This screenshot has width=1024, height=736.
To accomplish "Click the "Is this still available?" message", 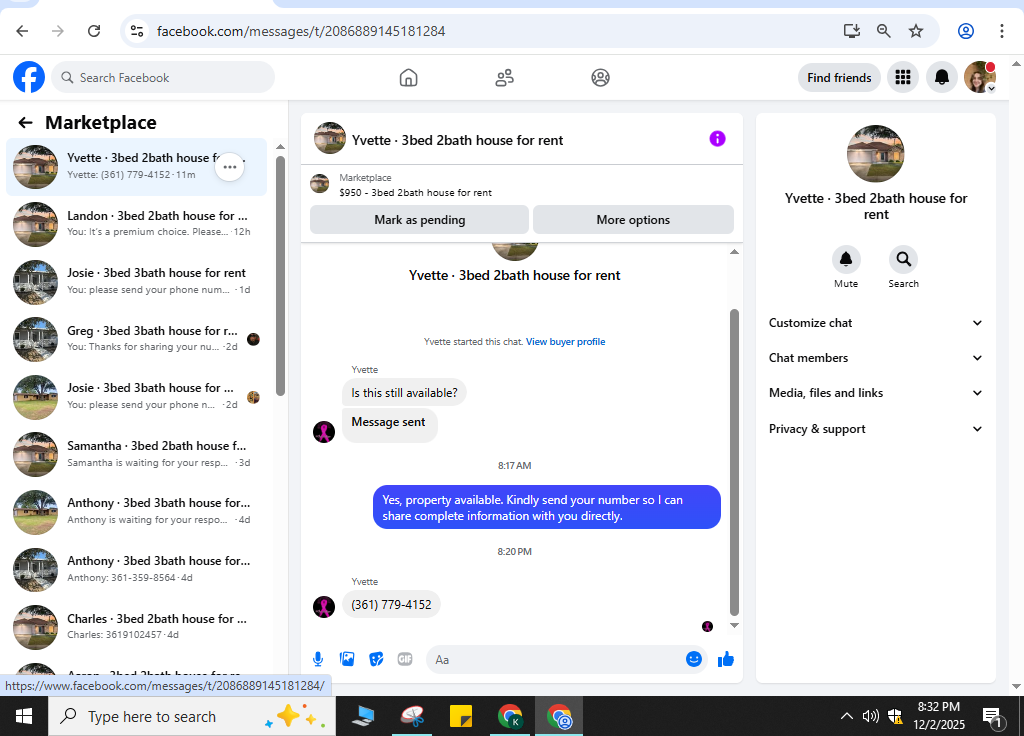I will click(404, 392).
